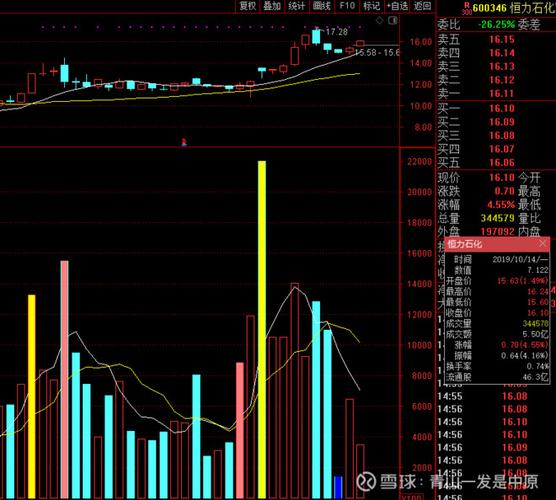Click the tooltip 流通股 value 46.3亿
The image size is (556, 500).
pyautogui.click(x=535, y=377)
